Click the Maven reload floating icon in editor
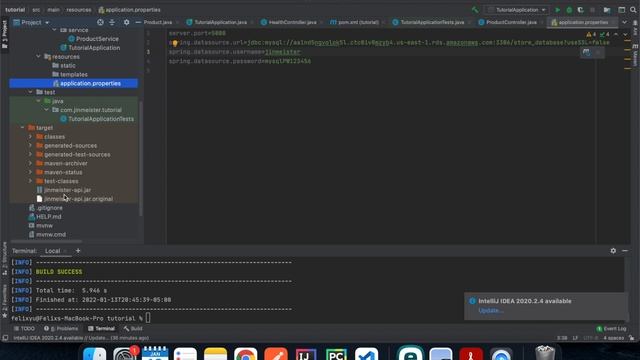This screenshot has height=360, width=640. tap(587, 52)
